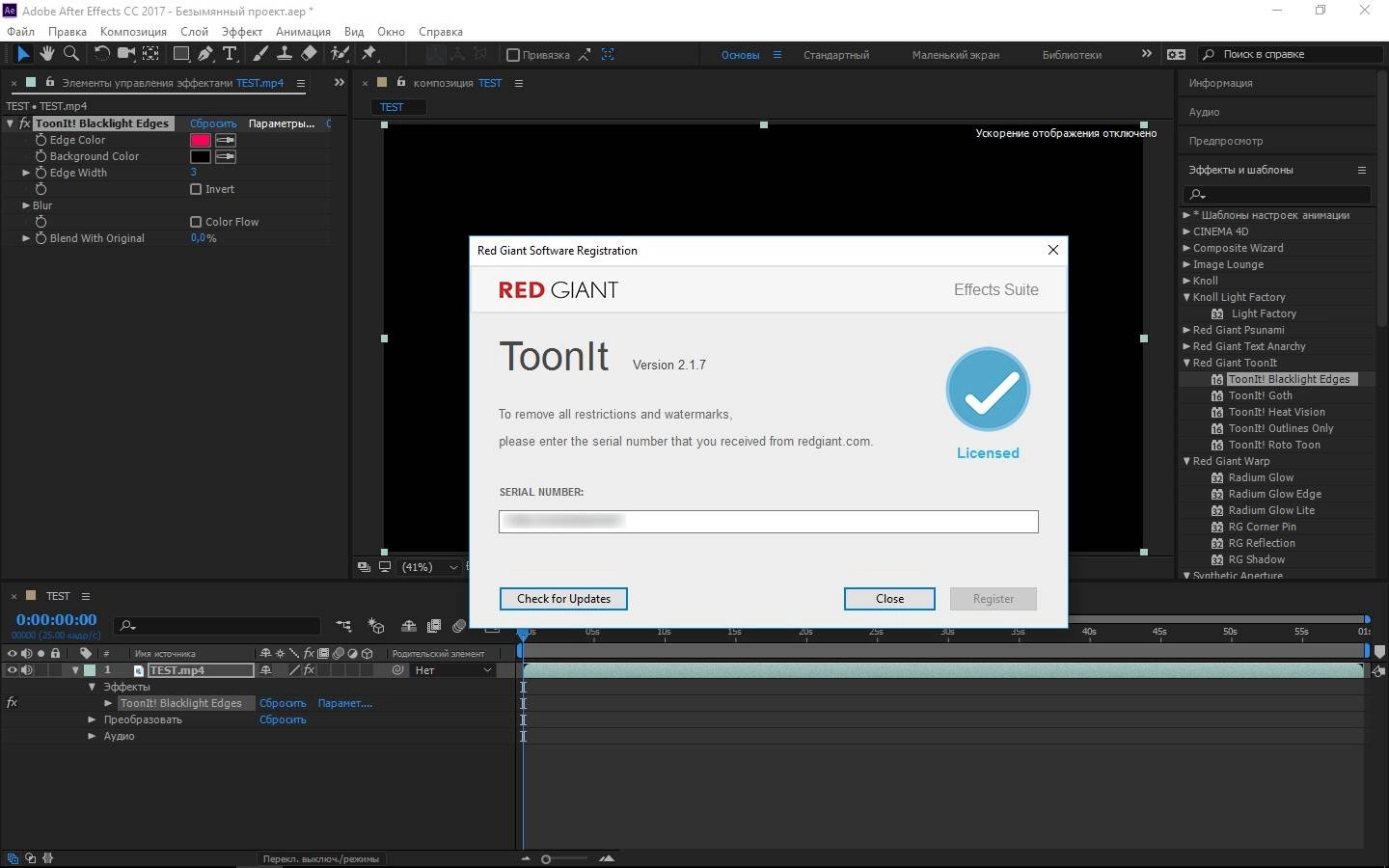Select the Puppet Pin tool
1389x868 pixels.
pos(368,54)
